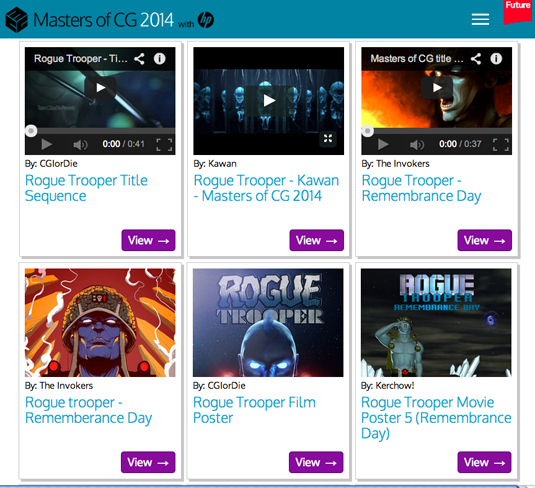The width and height of the screenshot is (535, 488).
Task: Show info for Masters of CG title video
Action: 496,59
